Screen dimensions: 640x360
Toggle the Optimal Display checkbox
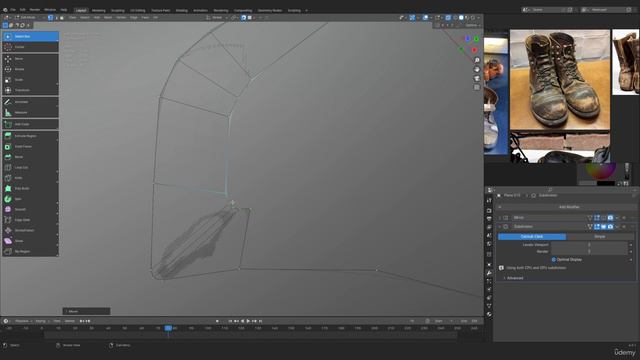[x=554, y=260]
